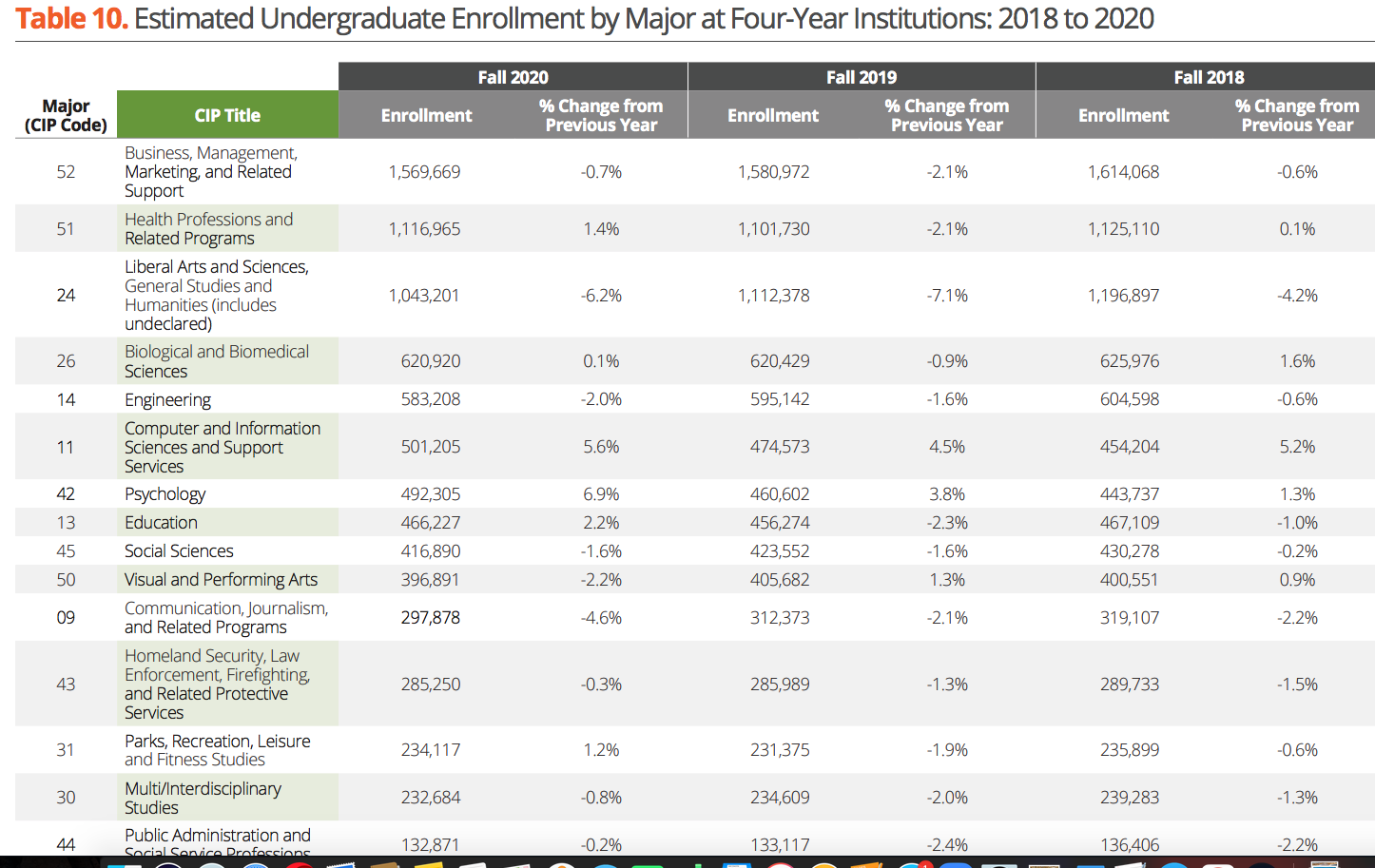The height and width of the screenshot is (868, 1375).
Task: Click the "% Change from Previous Year" header under Fall 2019
Action: coord(947,115)
